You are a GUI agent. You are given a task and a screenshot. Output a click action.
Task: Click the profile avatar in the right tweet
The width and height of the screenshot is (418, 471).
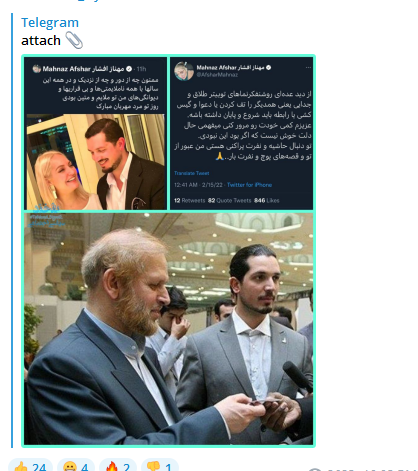pyautogui.click(x=184, y=71)
